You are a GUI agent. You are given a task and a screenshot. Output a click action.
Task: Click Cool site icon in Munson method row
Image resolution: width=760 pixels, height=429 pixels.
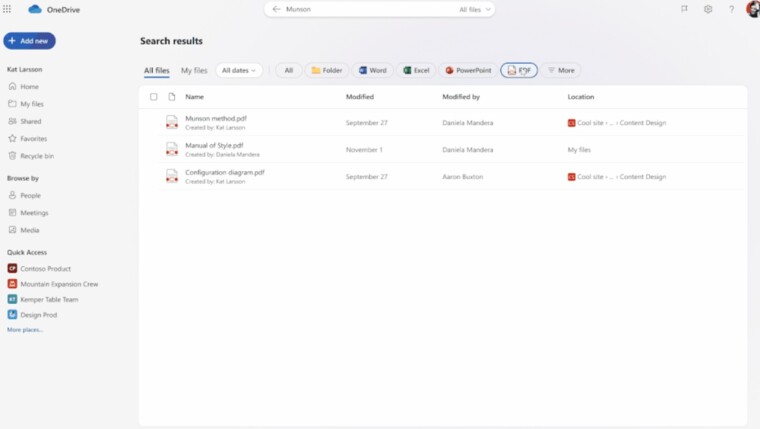click(571, 123)
